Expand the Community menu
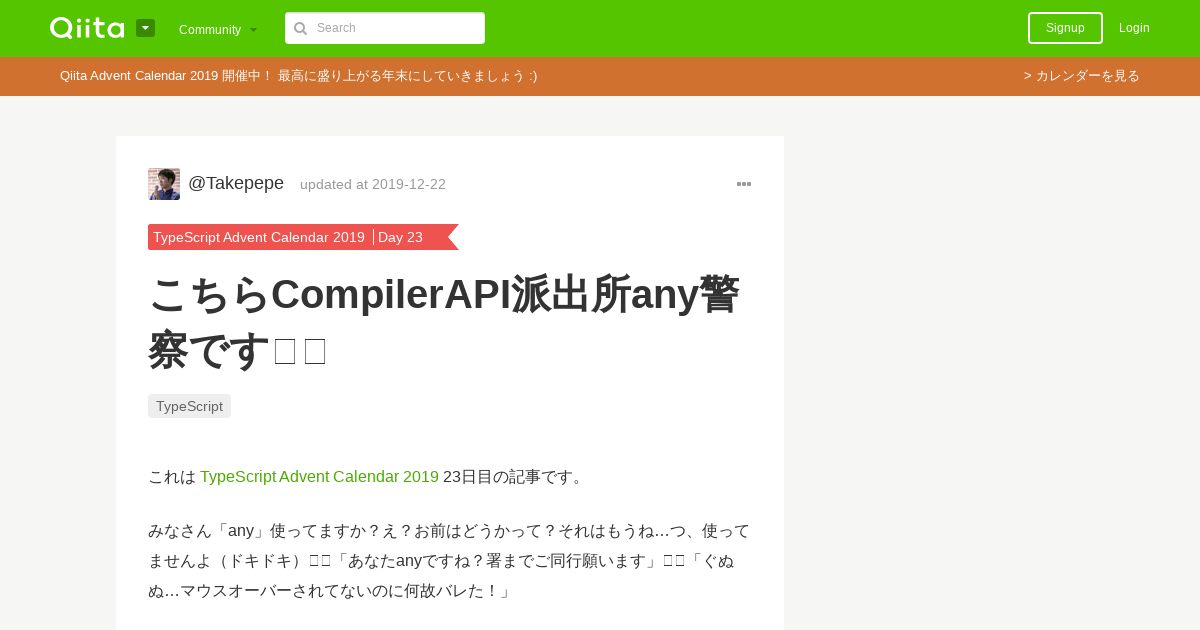 click(x=218, y=29)
